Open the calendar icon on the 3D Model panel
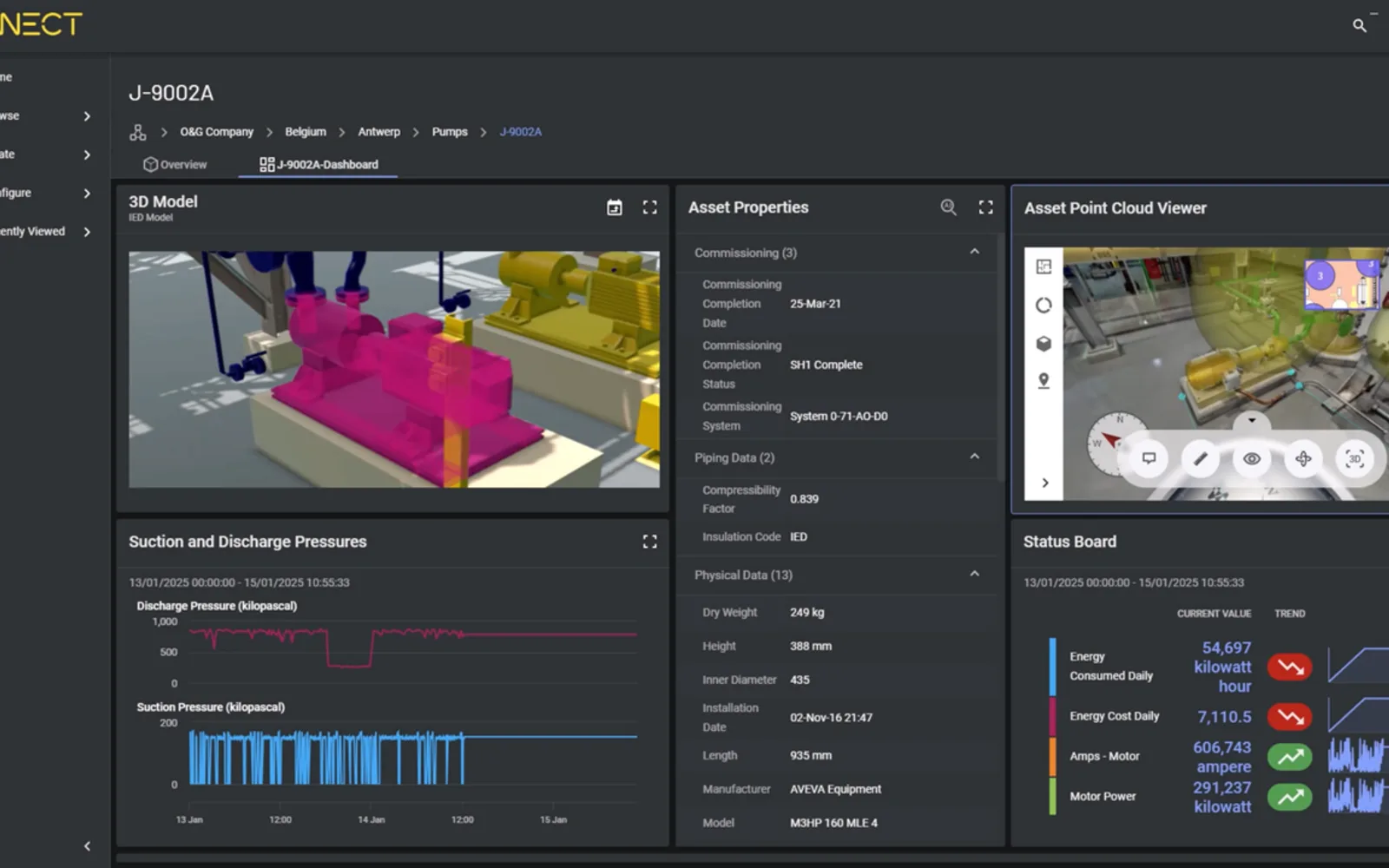Screen dimensions: 1389x868 click(615, 207)
